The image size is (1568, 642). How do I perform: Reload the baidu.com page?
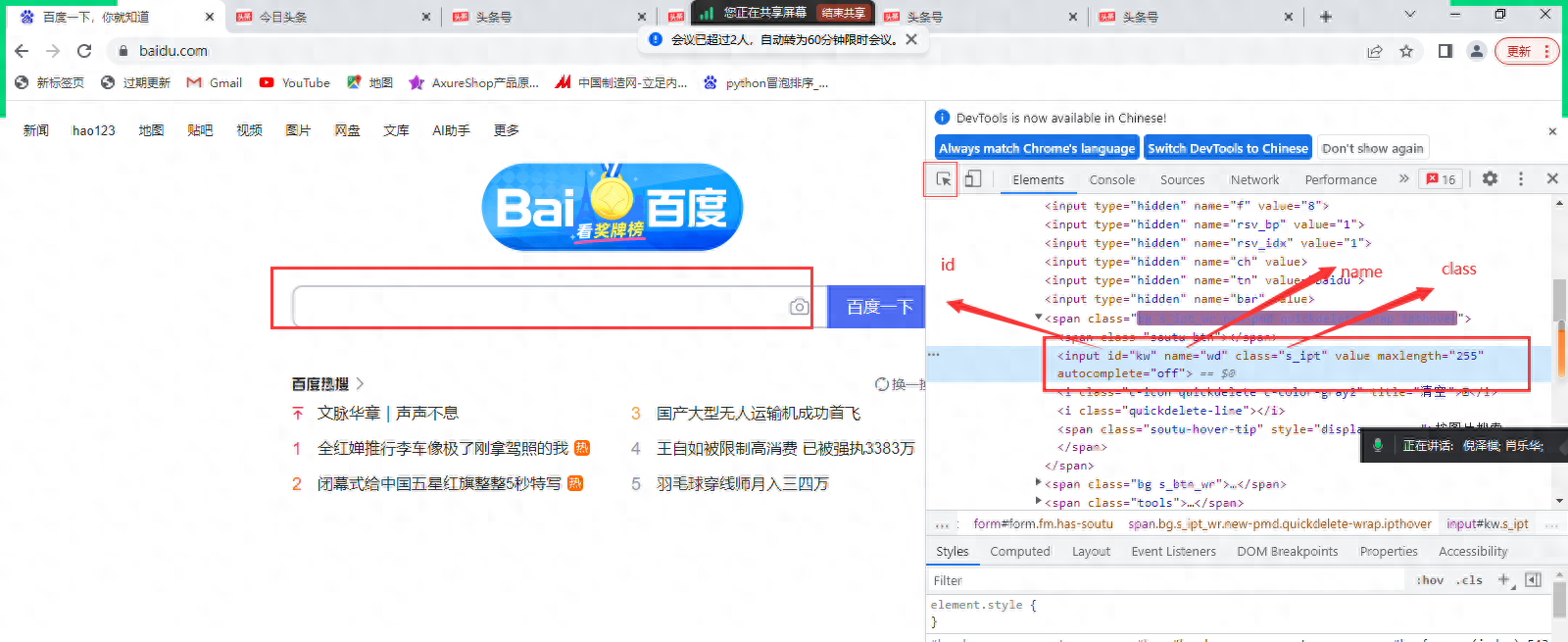tap(84, 51)
